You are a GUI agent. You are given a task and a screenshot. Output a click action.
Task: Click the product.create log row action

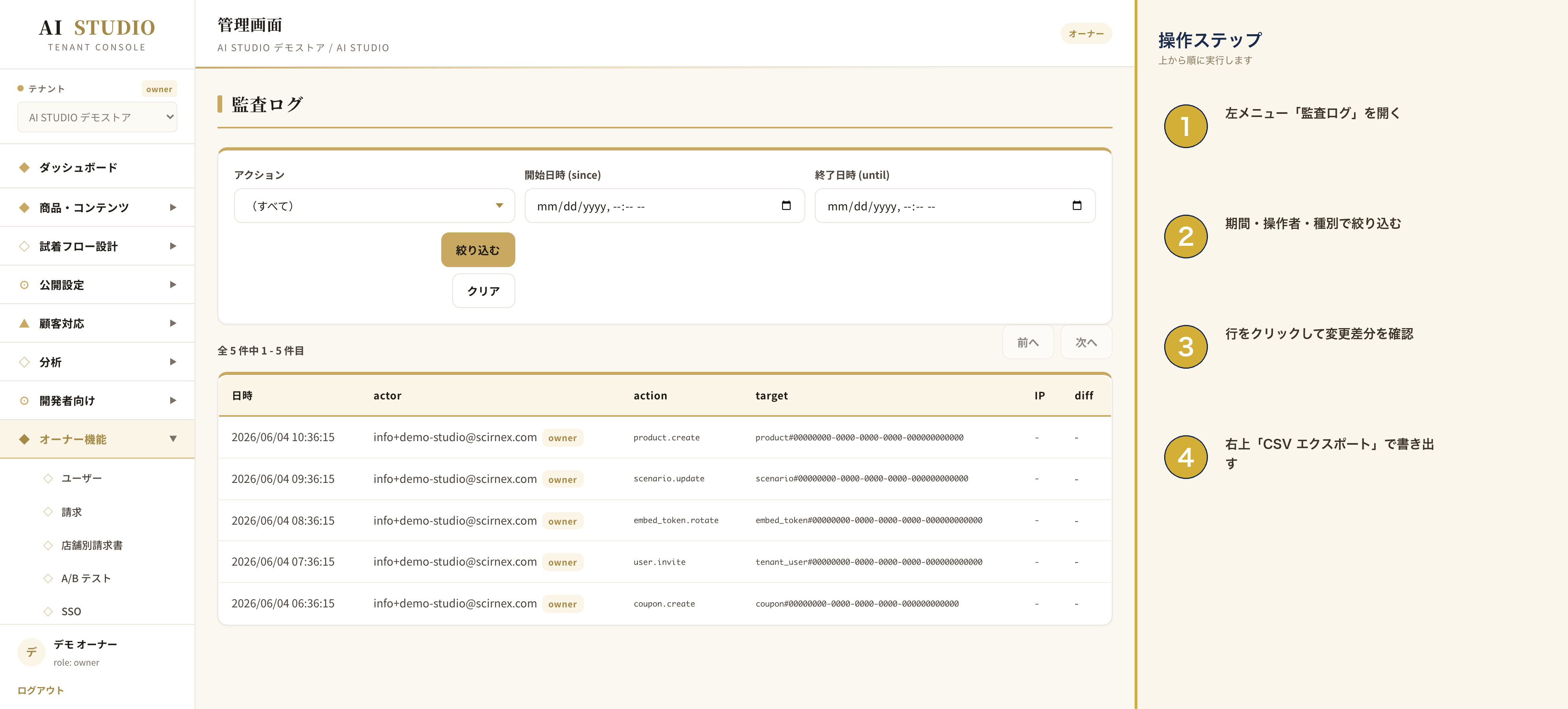point(667,438)
